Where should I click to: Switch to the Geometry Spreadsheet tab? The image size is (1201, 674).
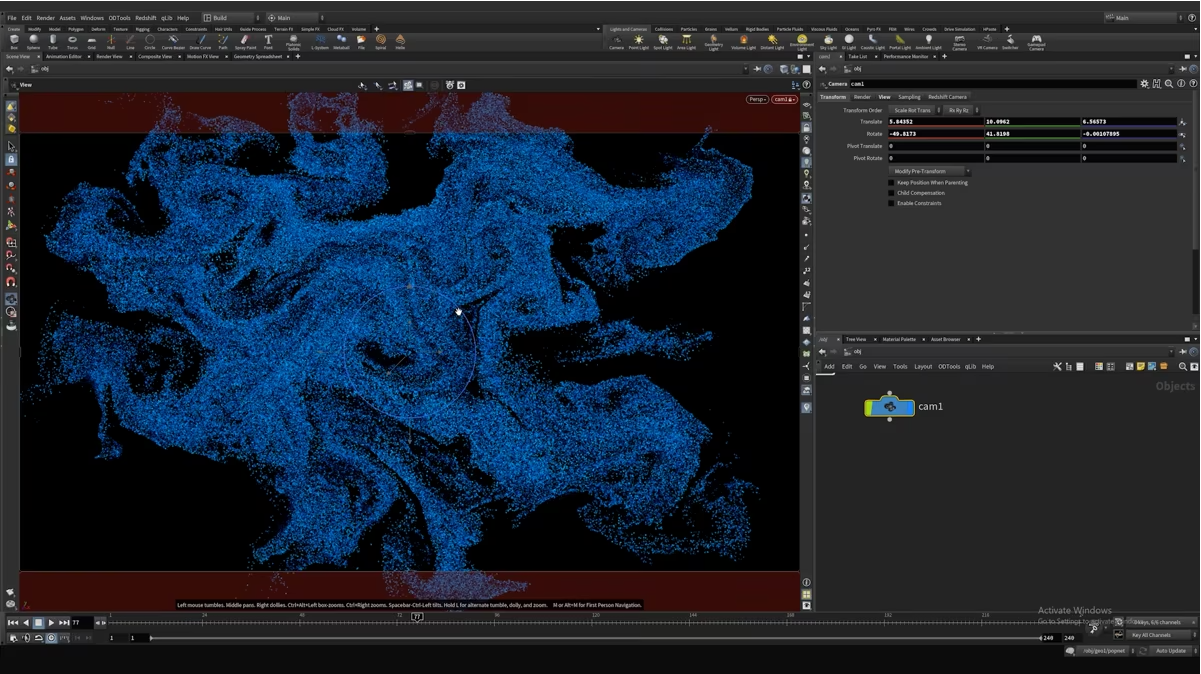coord(258,57)
